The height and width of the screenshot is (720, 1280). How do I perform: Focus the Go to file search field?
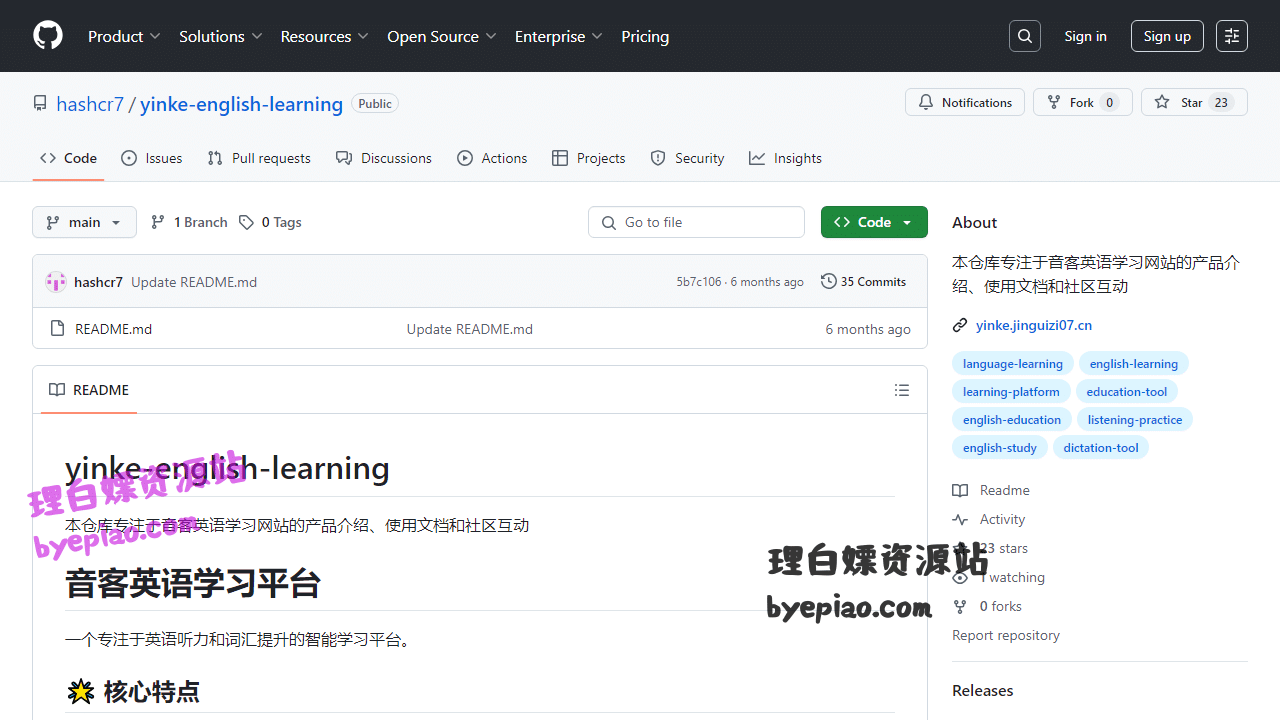(696, 222)
